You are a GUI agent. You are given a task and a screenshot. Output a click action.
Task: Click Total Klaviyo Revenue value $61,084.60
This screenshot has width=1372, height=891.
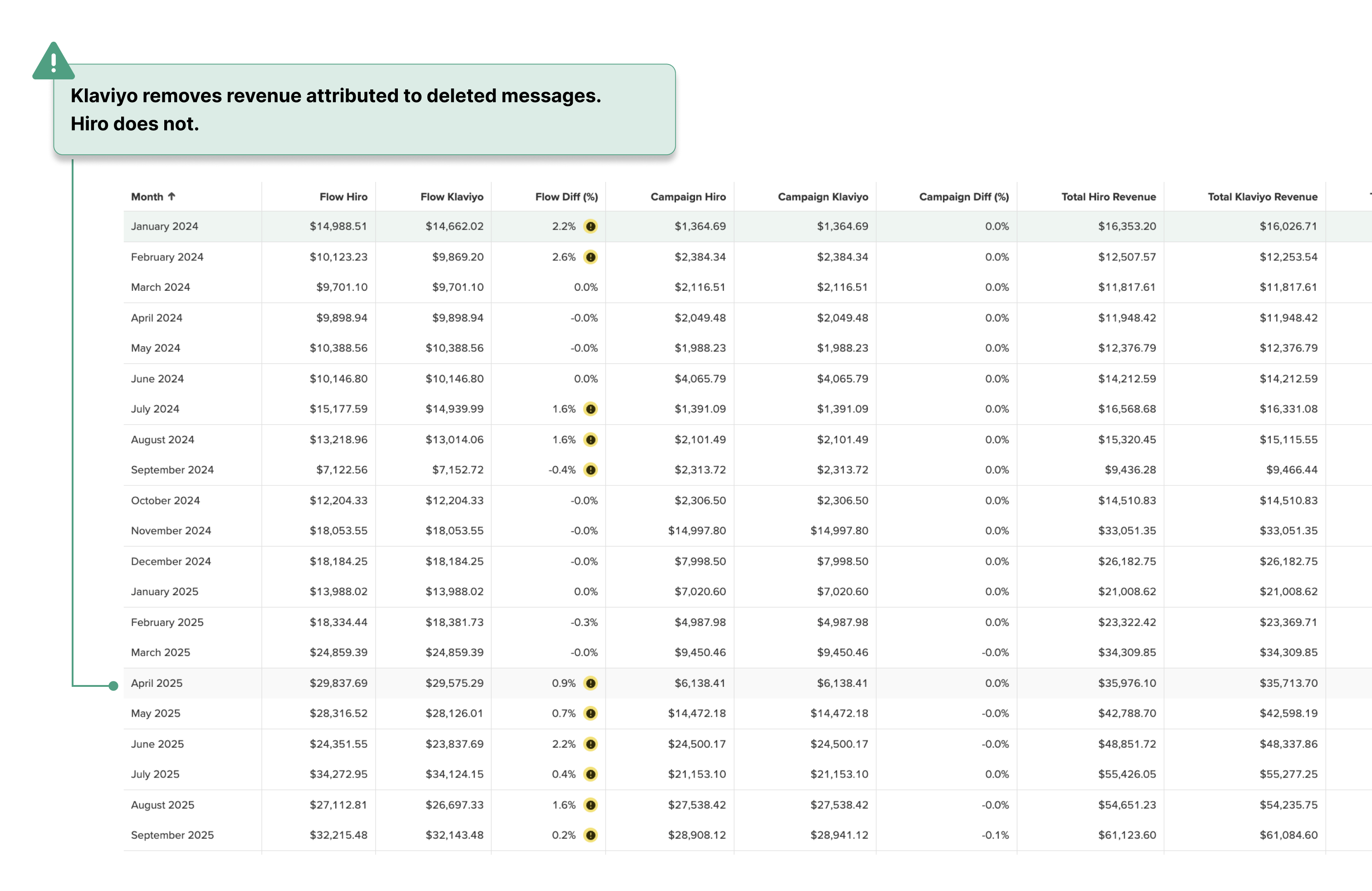point(1289,835)
